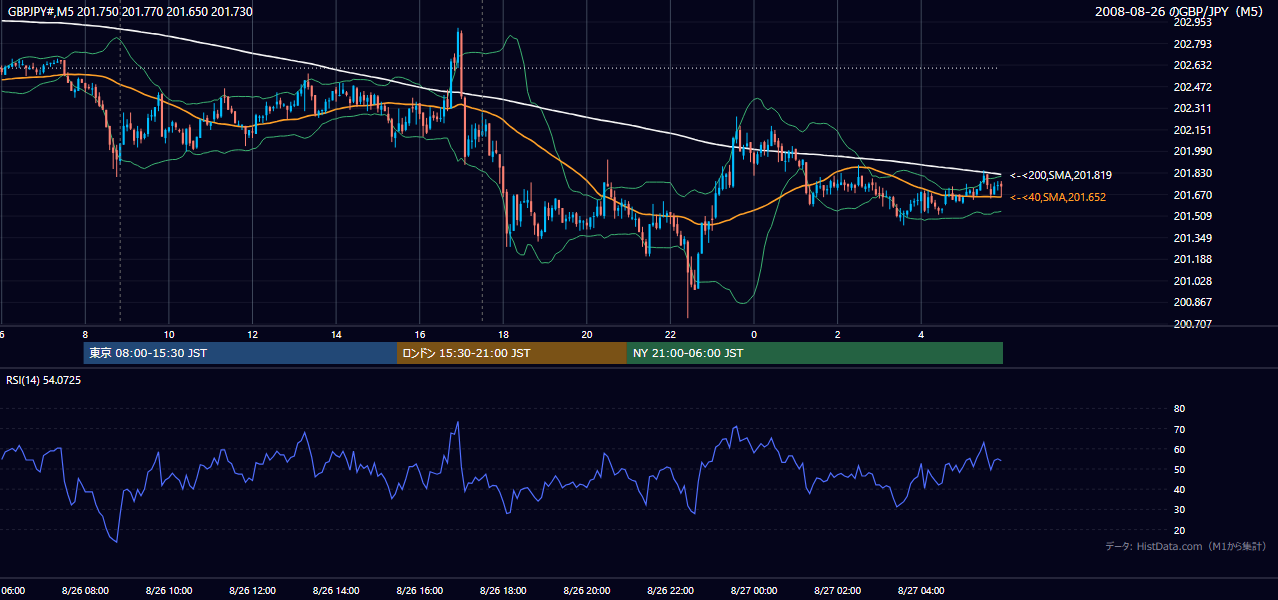Click the 8/27 00:00 date label

pos(754,590)
